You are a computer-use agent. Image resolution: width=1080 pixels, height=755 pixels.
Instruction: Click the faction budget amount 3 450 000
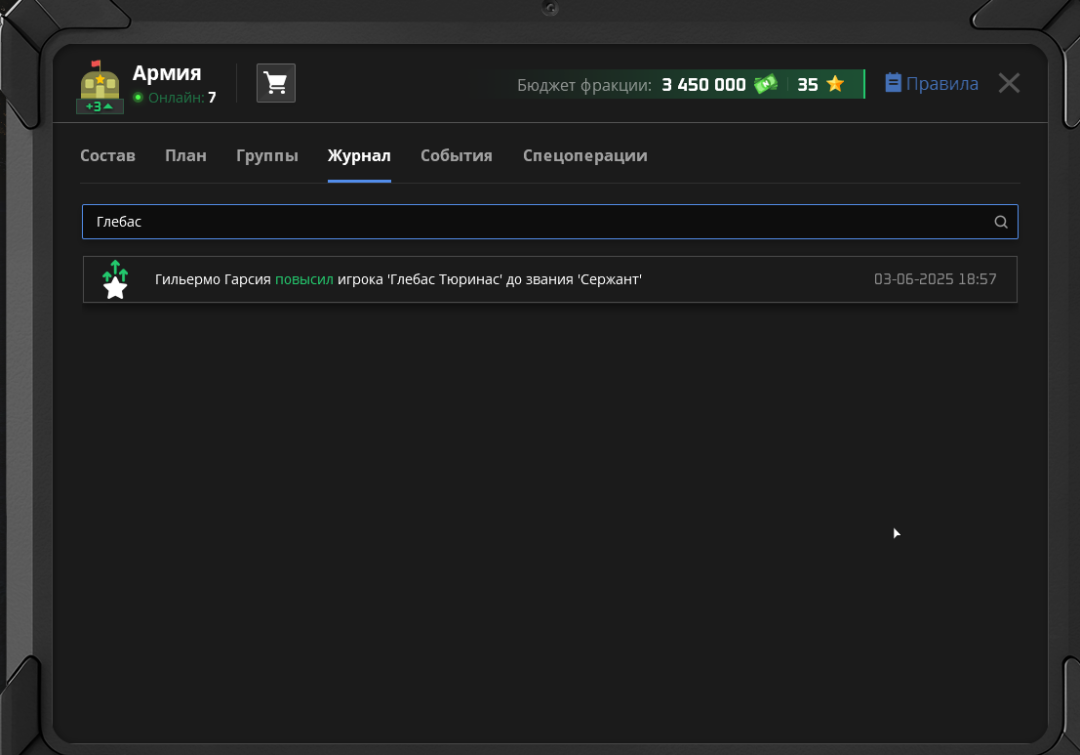703,85
